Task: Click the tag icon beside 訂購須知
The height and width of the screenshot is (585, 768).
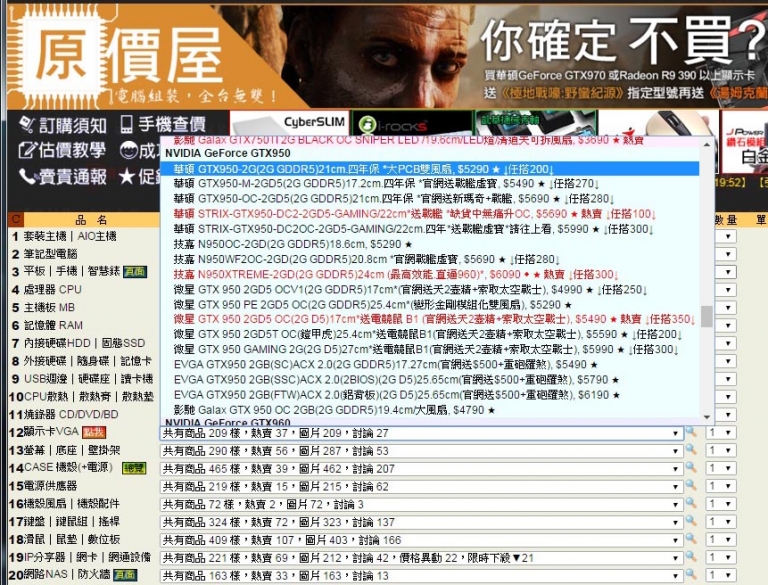Action: pos(27,125)
